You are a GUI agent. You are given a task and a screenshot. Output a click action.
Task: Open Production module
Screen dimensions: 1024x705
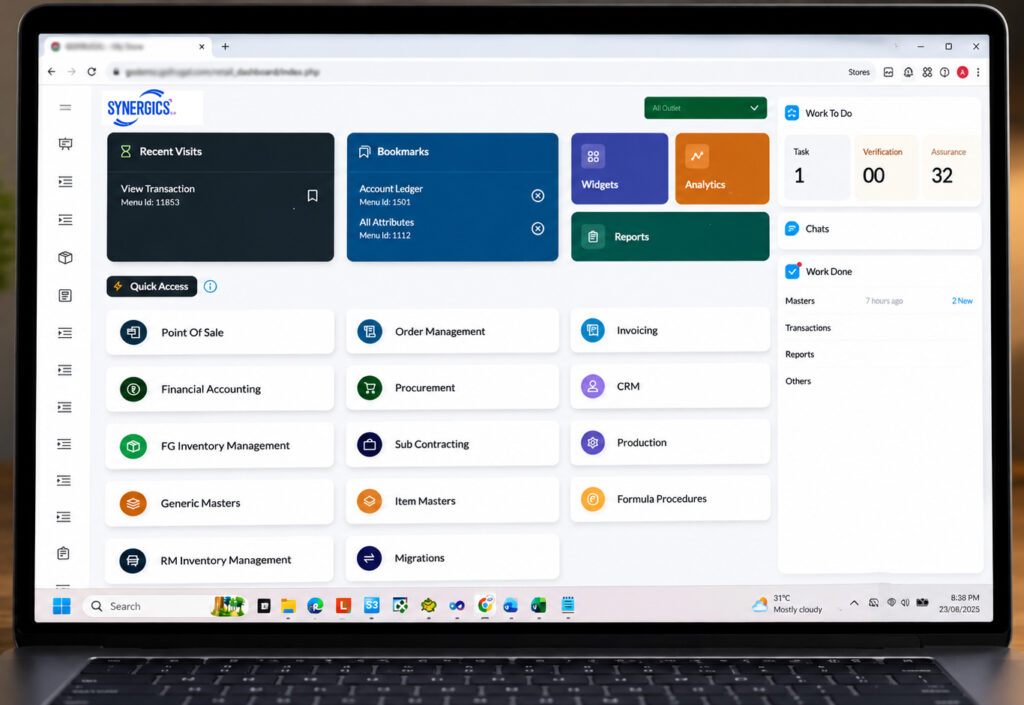click(670, 443)
